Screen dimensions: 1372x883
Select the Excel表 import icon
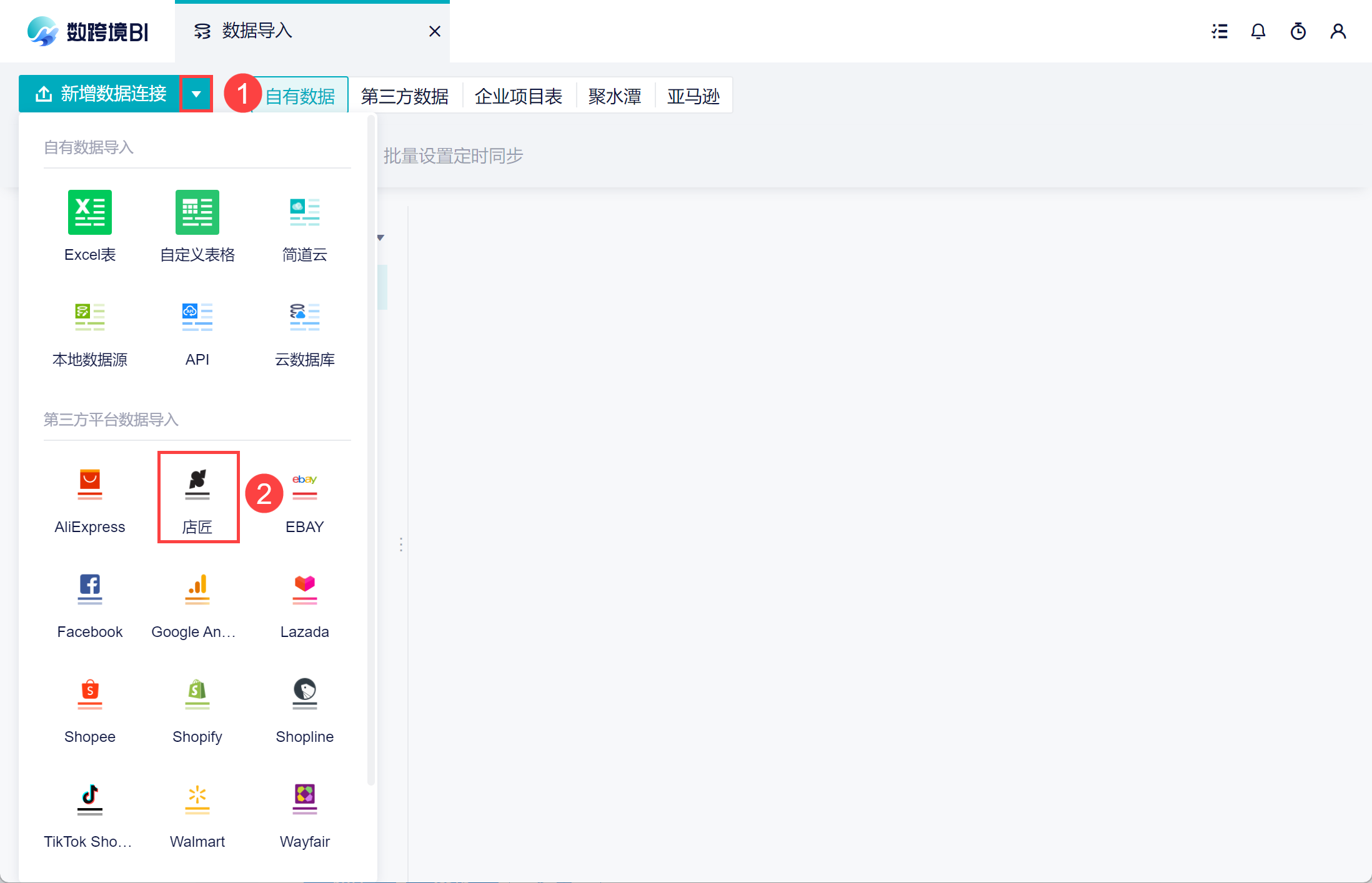[x=90, y=212]
